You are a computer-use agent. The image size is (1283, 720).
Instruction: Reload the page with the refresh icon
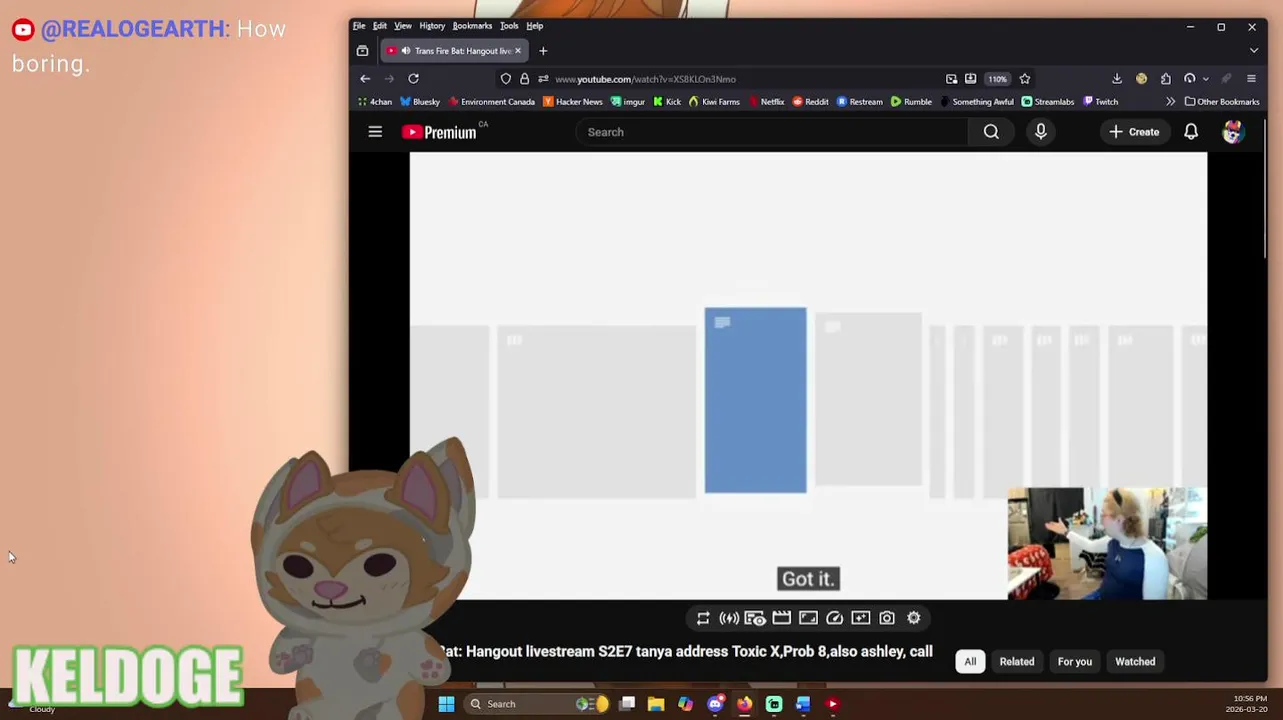click(x=413, y=79)
